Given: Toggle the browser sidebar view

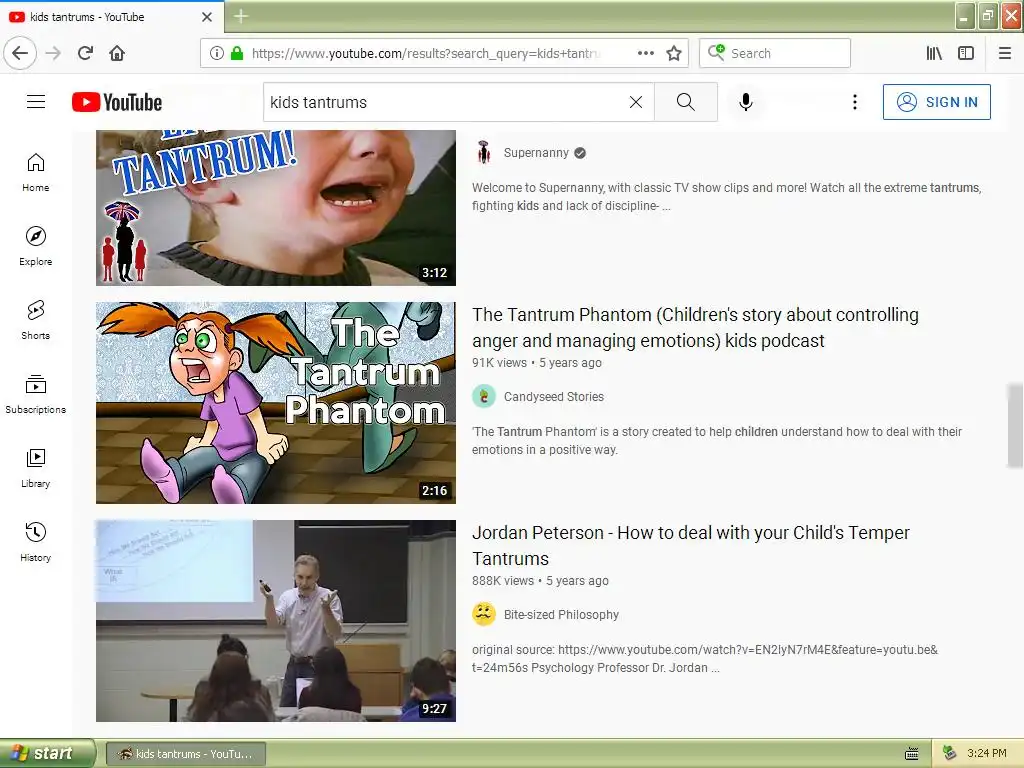Looking at the screenshot, I should click(966, 53).
